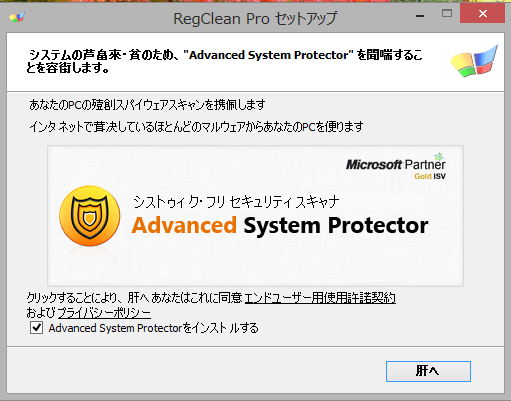Minimize the RegClean Pro setup window
The image size is (511, 401).
[420, 15]
